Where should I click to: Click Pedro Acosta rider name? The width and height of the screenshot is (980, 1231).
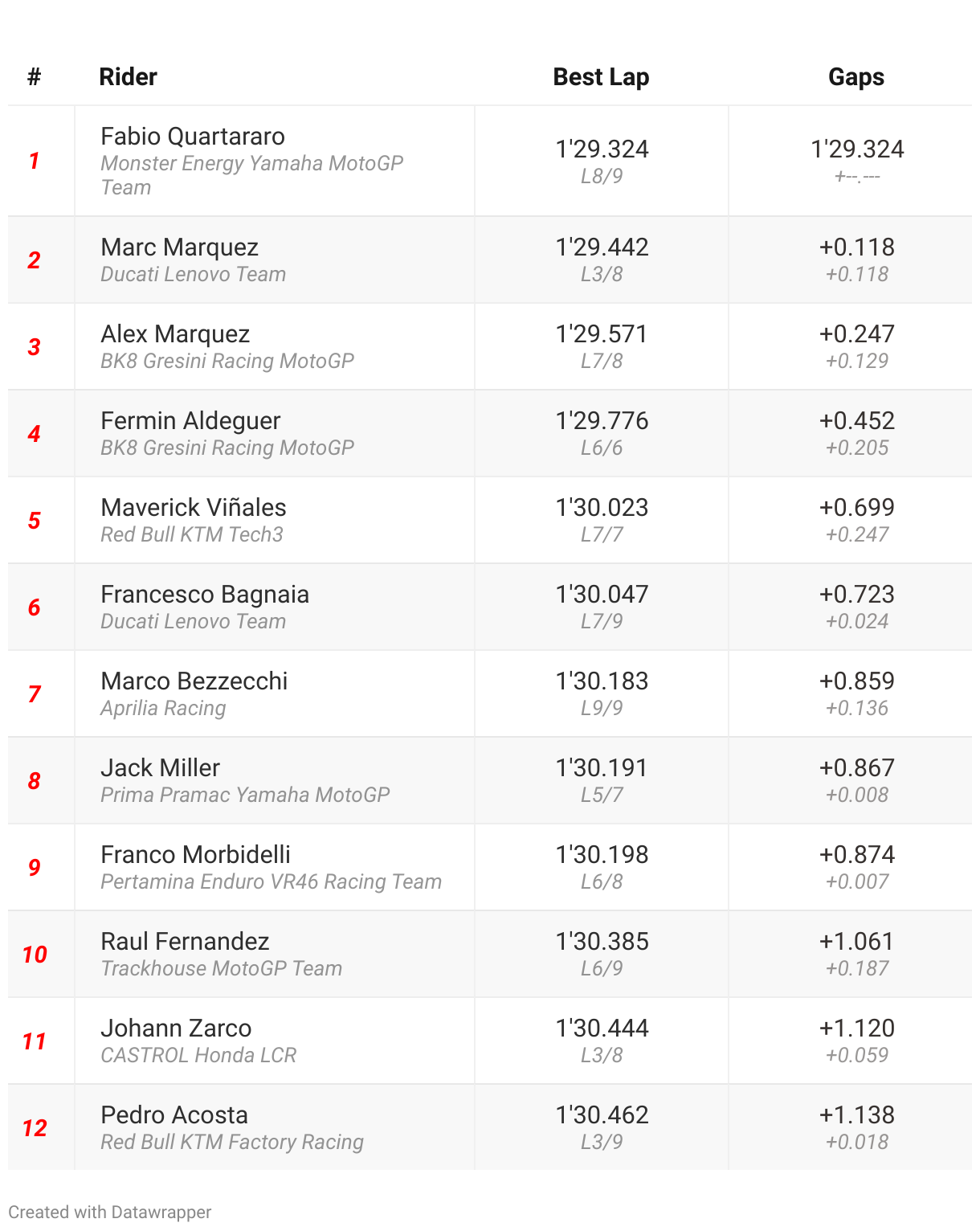[174, 1115]
